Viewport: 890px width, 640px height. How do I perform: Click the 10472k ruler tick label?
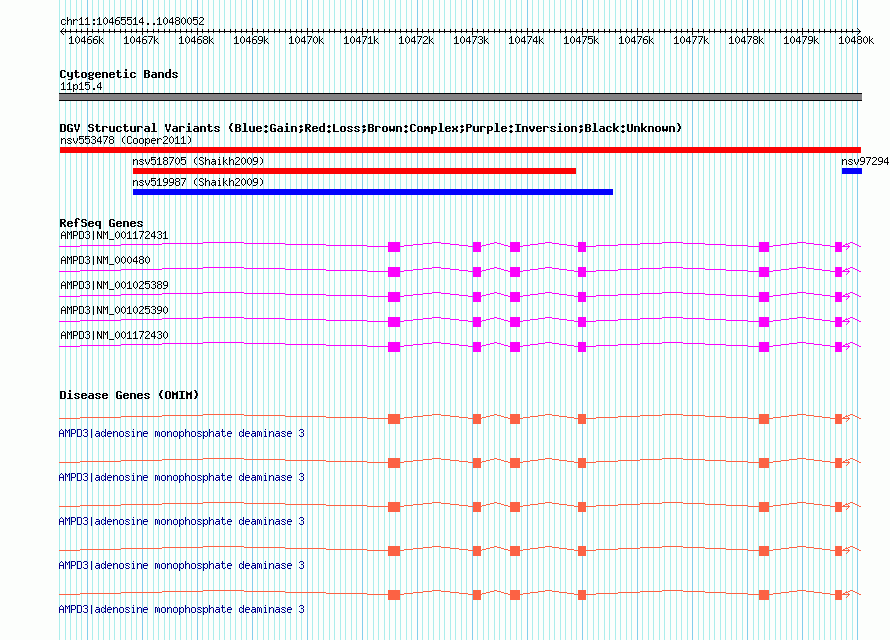(x=416, y=40)
